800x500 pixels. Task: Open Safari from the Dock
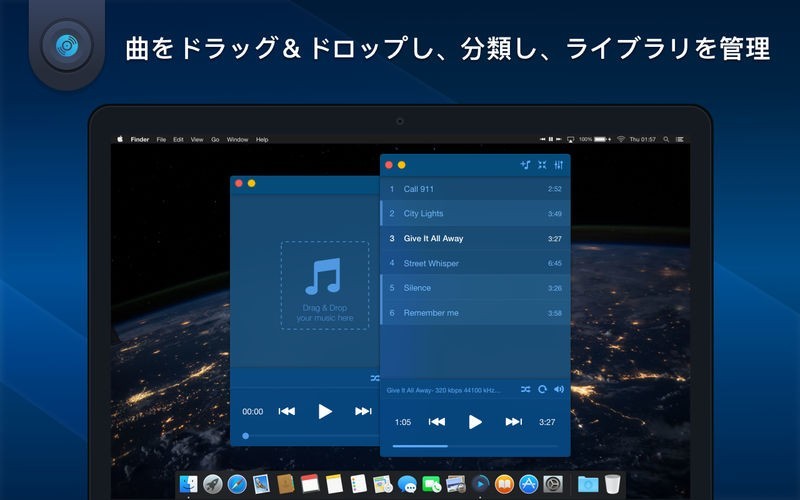pyautogui.click(x=237, y=484)
